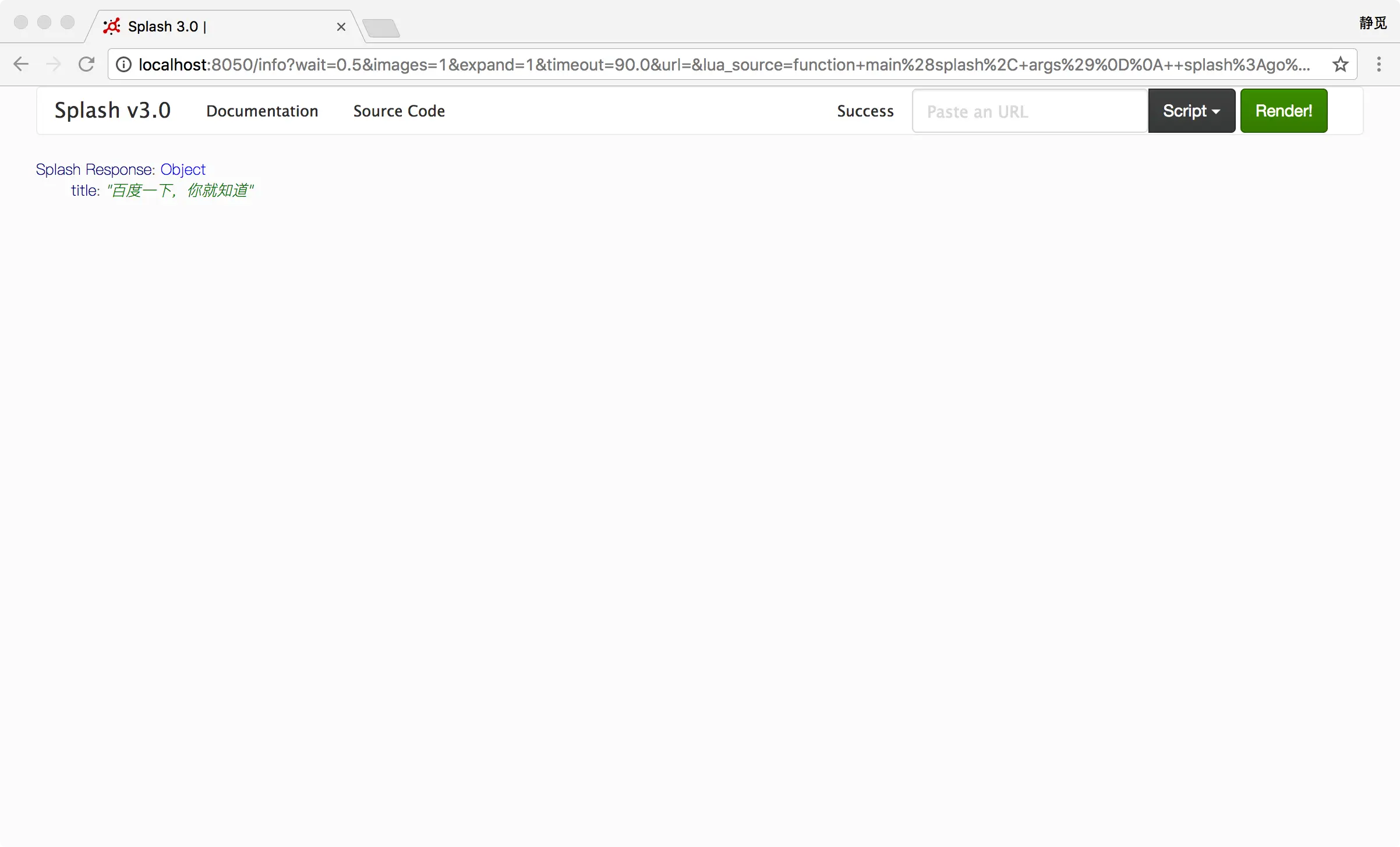1400x847 pixels.
Task: Collapse the Splash Response Object node
Action: coord(183,170)
